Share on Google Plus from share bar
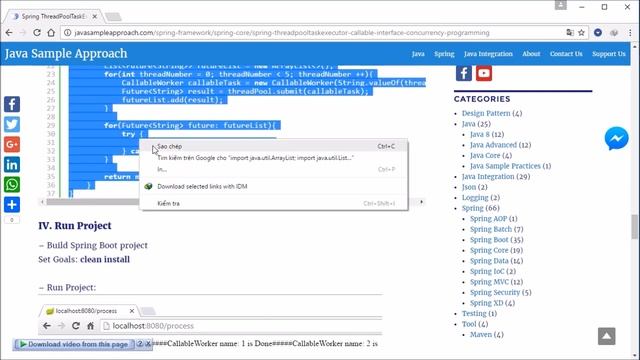 point(12,144)
